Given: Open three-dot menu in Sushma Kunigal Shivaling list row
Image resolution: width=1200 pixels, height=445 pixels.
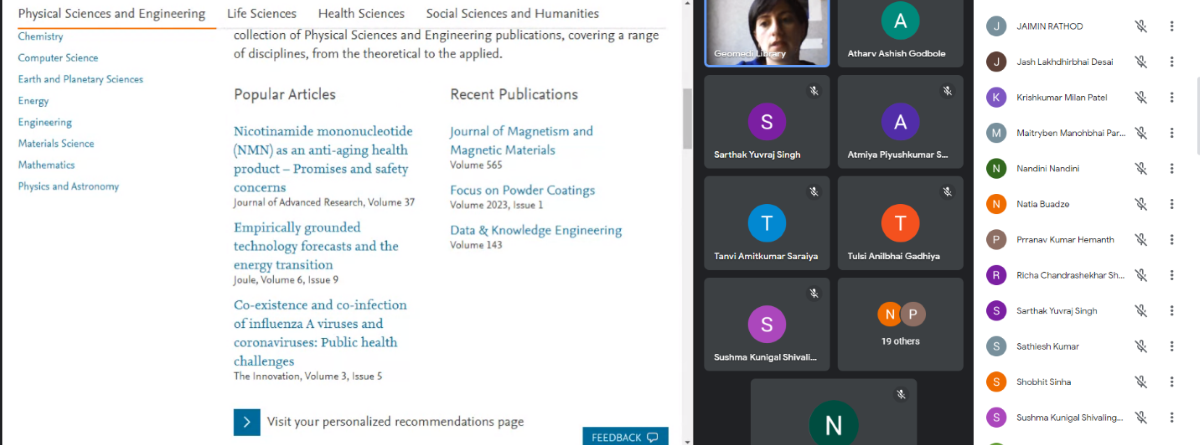Looking at the screenshot, I should click(1172, 417).
